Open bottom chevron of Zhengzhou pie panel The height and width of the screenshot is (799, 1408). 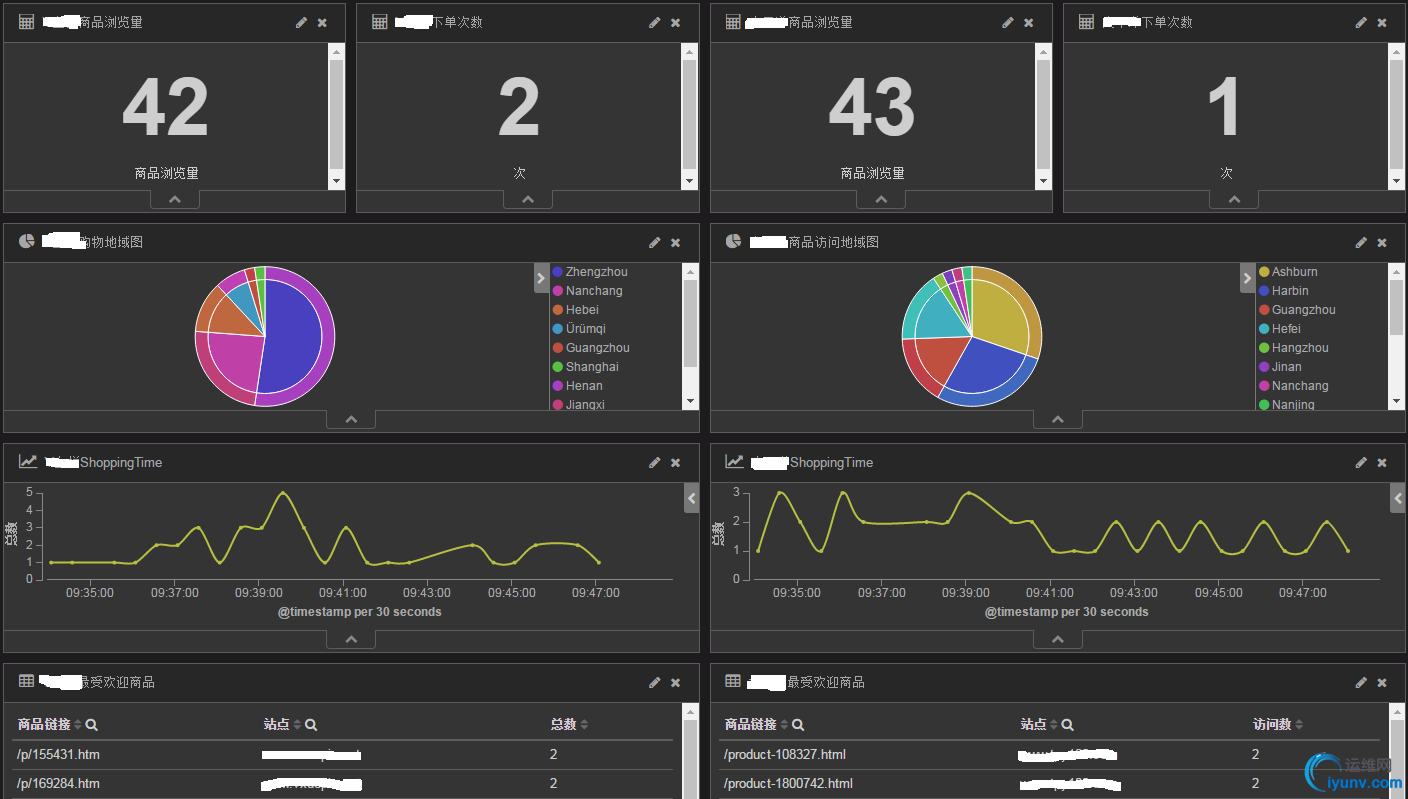coord(351,420)
